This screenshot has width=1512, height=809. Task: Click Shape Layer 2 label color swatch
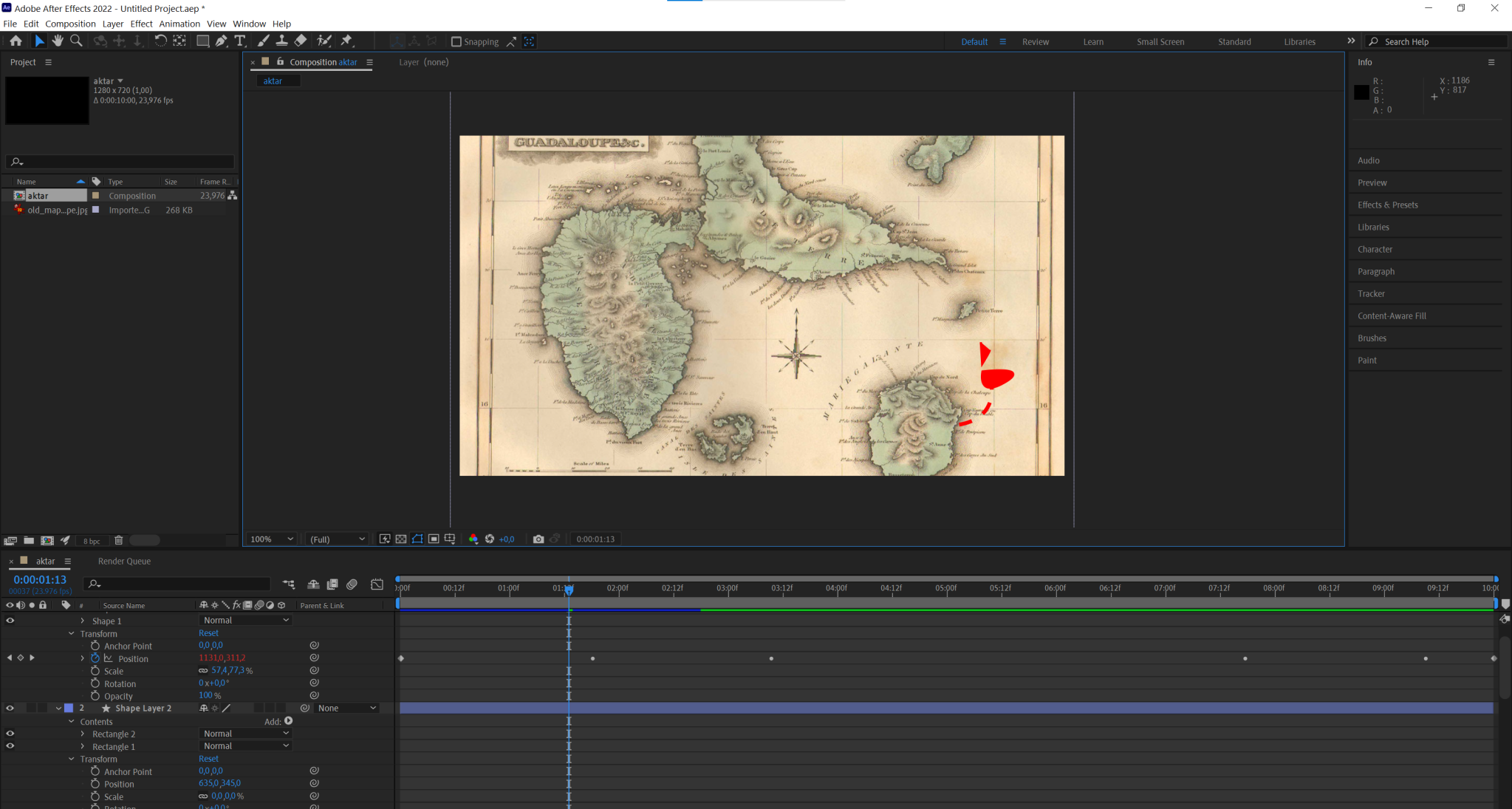(x=69, y=708)
